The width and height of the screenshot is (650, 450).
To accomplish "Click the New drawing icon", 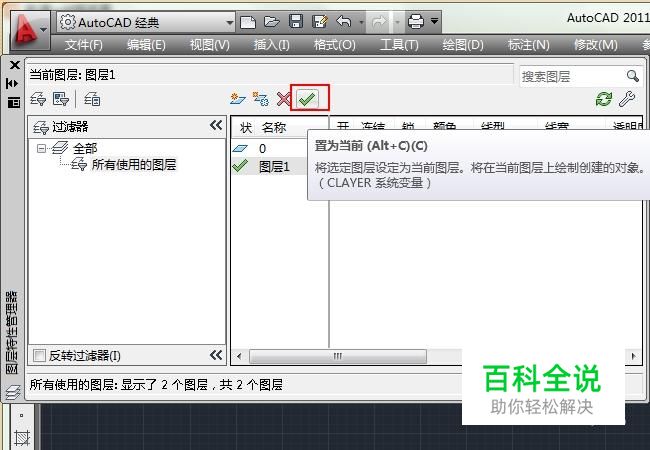I will (248, 22).
